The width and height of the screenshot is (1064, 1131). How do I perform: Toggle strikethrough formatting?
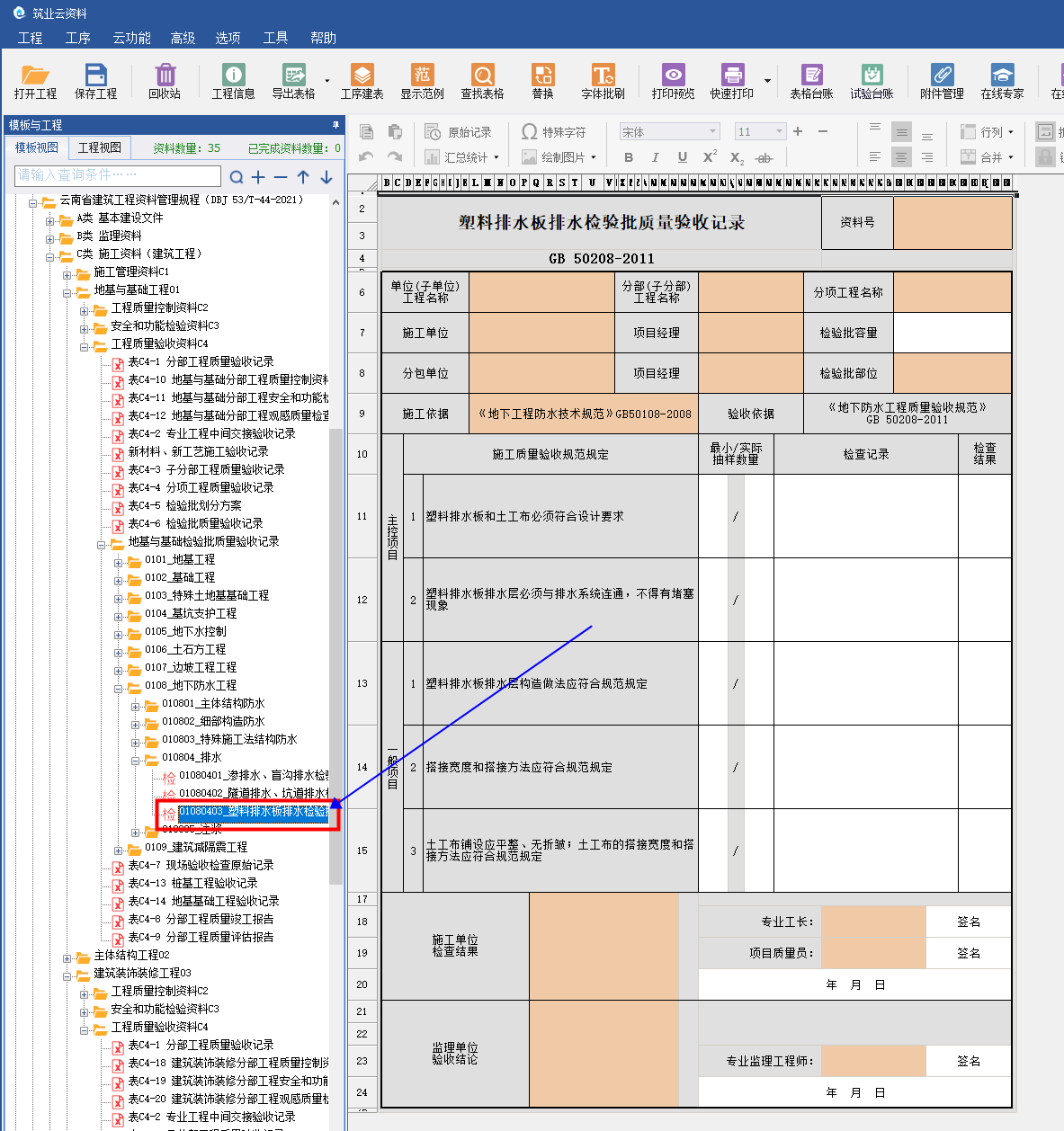tap(764, 157)
